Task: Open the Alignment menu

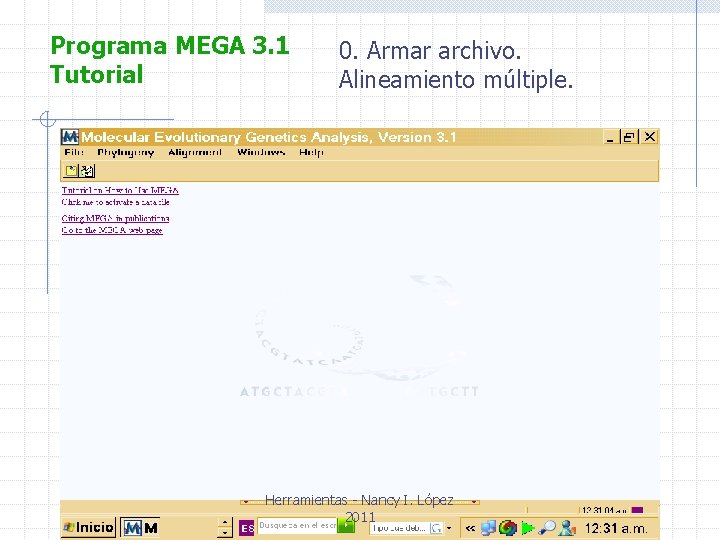Action: (x=195, y=152)
